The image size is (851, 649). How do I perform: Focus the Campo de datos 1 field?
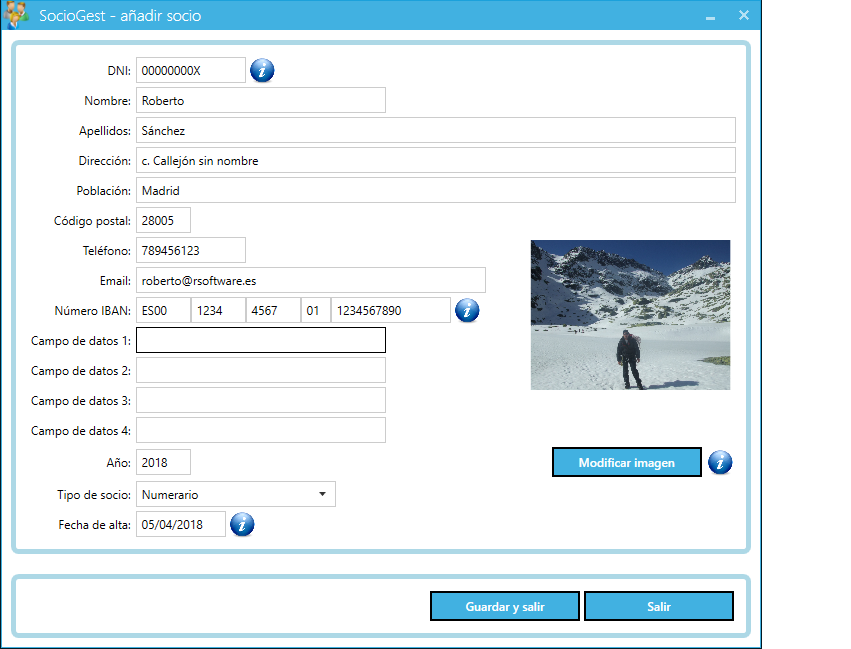click(261, 340)
